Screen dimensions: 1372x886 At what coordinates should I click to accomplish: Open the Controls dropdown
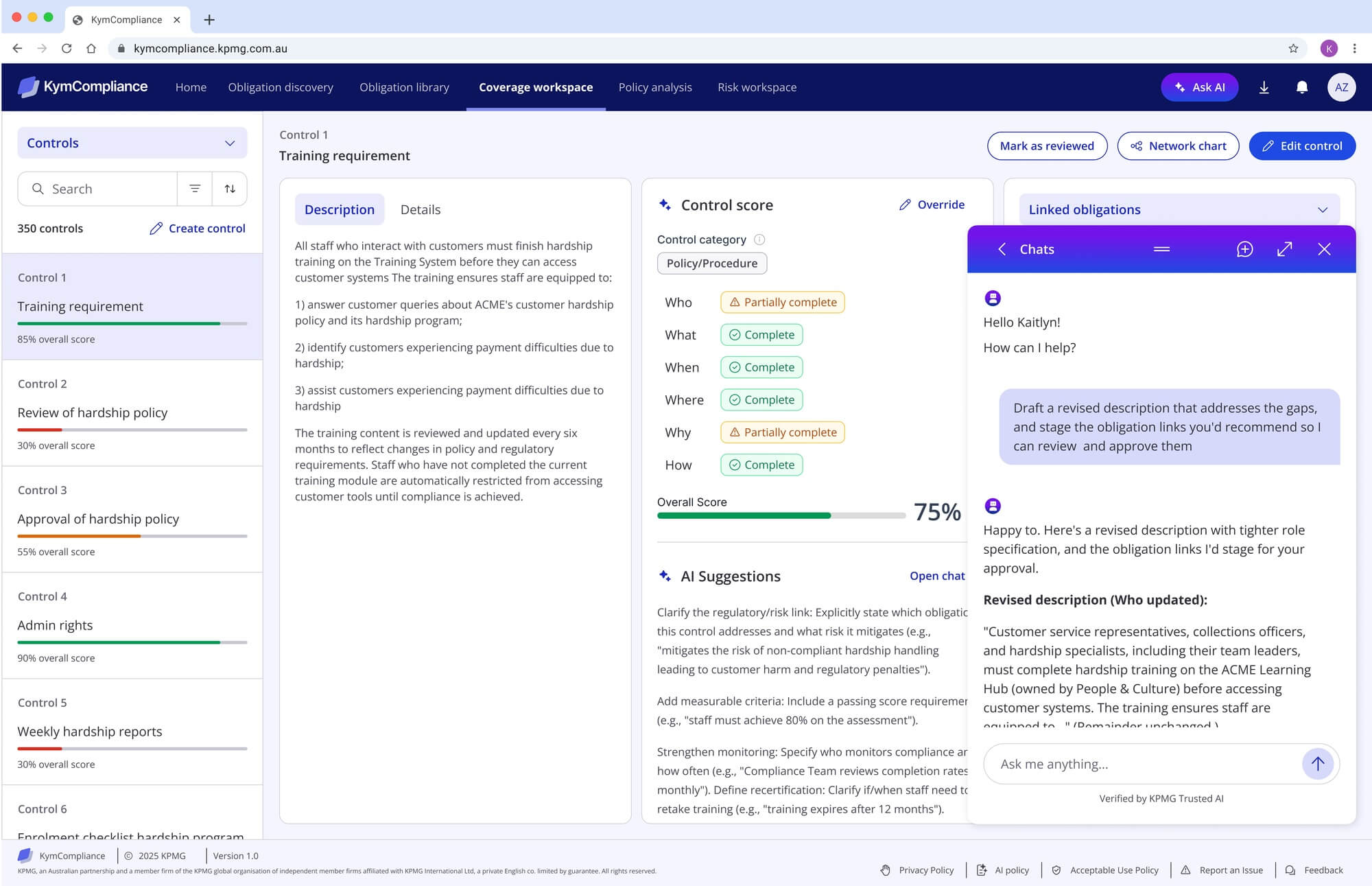point(132,143)
